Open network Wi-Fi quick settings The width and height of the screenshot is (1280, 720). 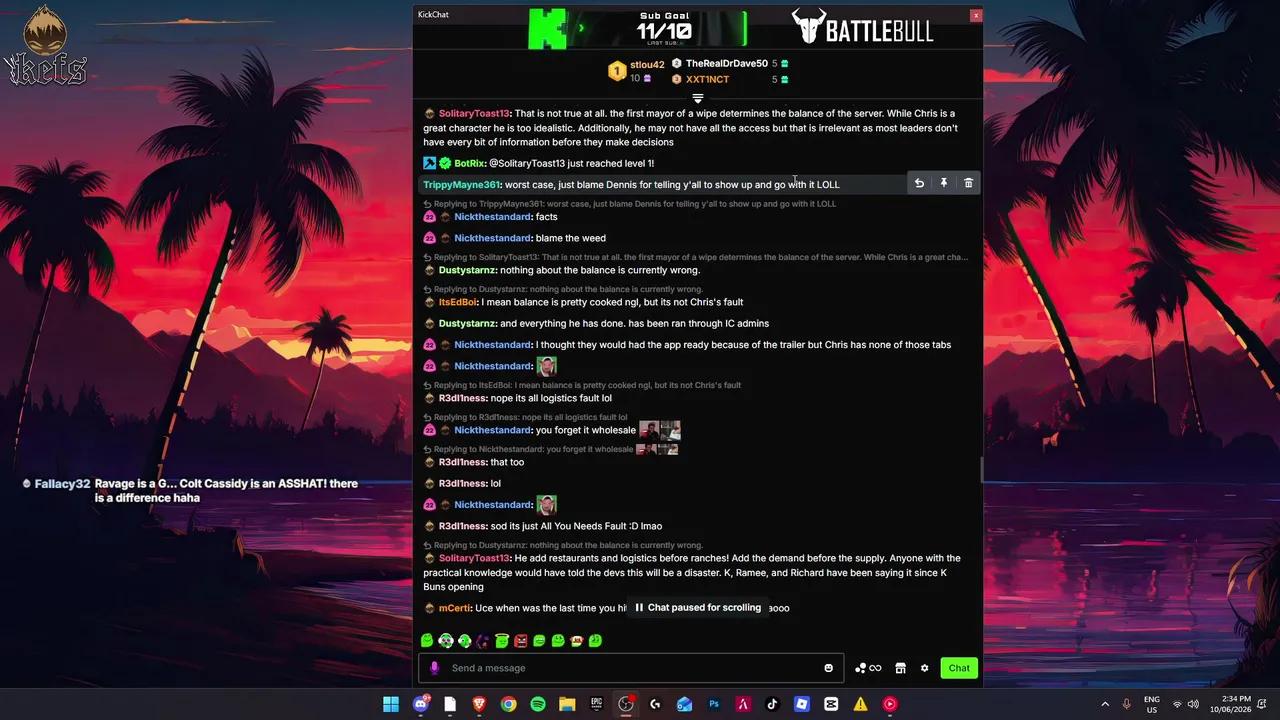(x=1177, y=704)
